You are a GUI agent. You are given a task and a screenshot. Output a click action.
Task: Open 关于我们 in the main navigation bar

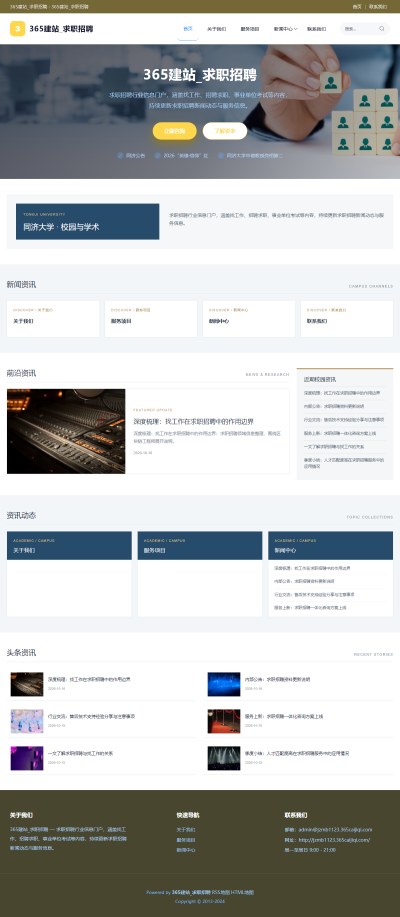click(216, 29)
